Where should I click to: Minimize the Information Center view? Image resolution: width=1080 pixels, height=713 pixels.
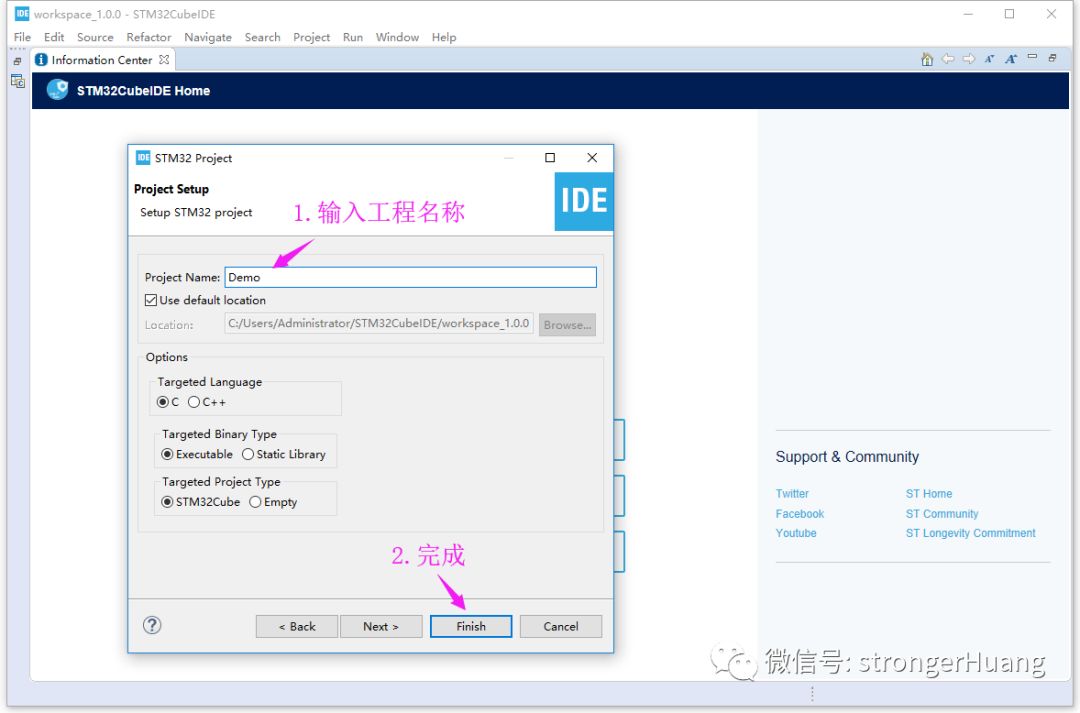(1032, 57)
